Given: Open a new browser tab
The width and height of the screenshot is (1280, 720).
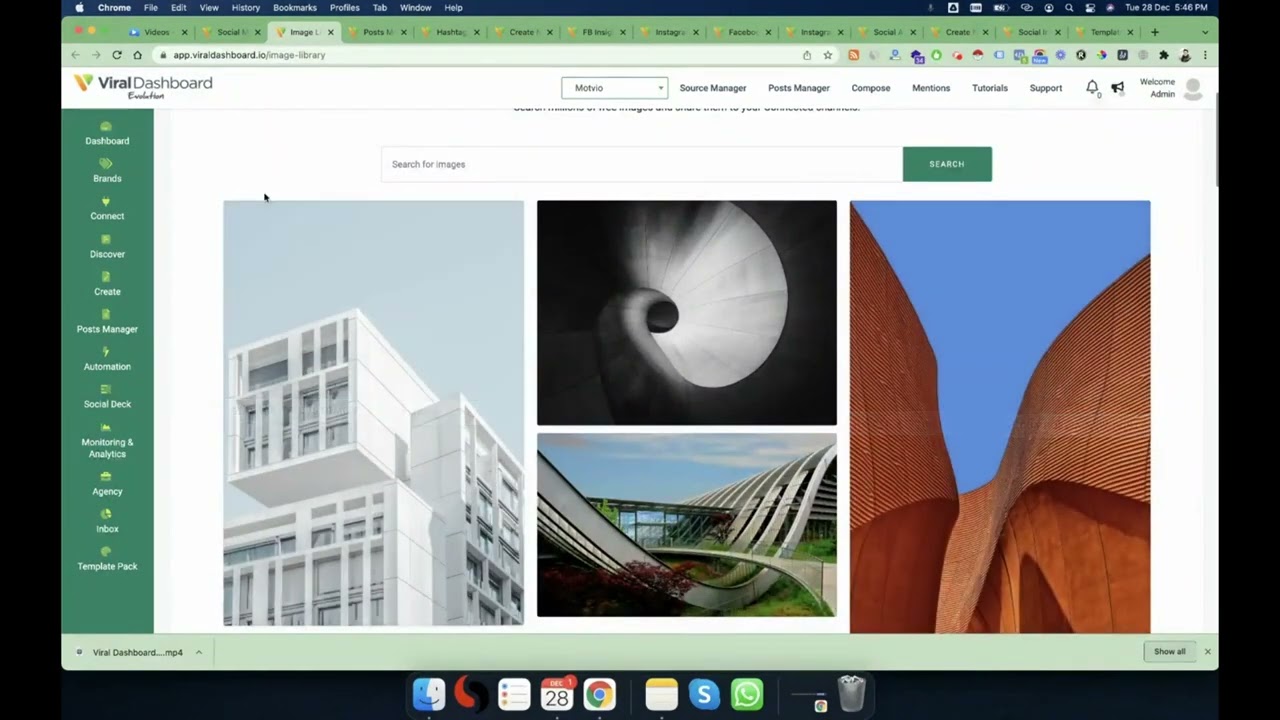Looking at the screenshot, I should pyautogui.click(x=1155, y=32).
